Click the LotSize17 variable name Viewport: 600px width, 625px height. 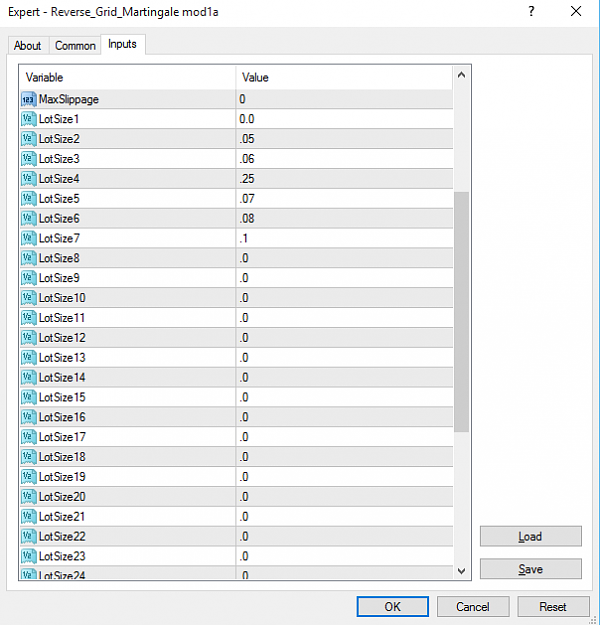[62, 437]
